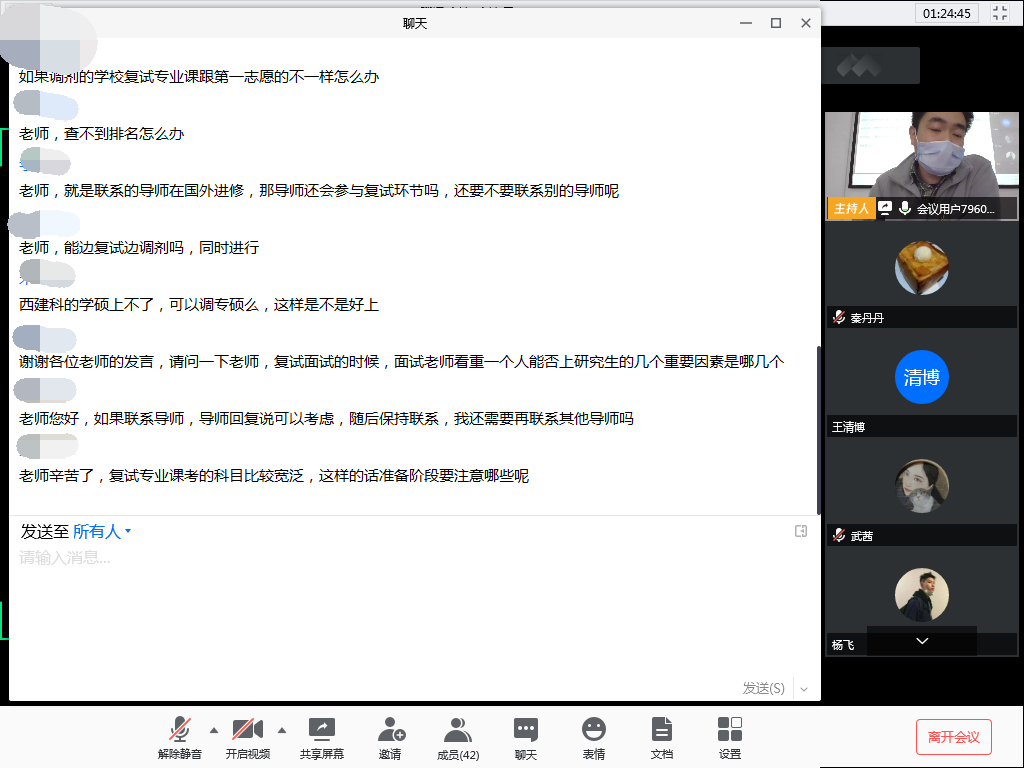Turn on video with 开启视频
The width and height of the screenshot is (1024, 768).
[247, 737]
